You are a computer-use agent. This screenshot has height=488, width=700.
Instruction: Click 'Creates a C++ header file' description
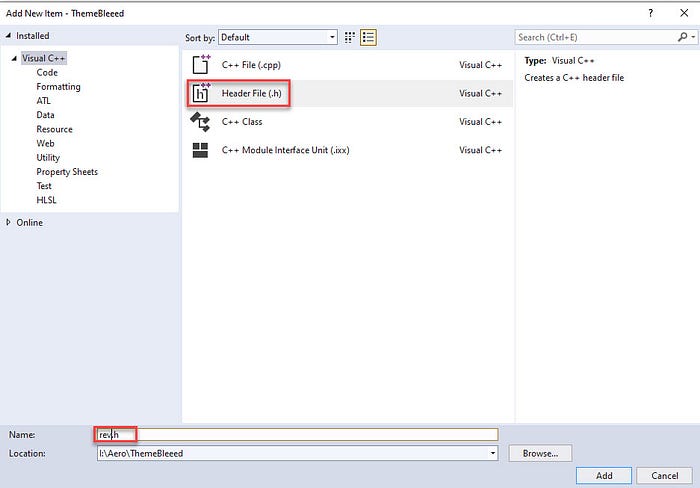pyautogui.click(x=574, y=78)
